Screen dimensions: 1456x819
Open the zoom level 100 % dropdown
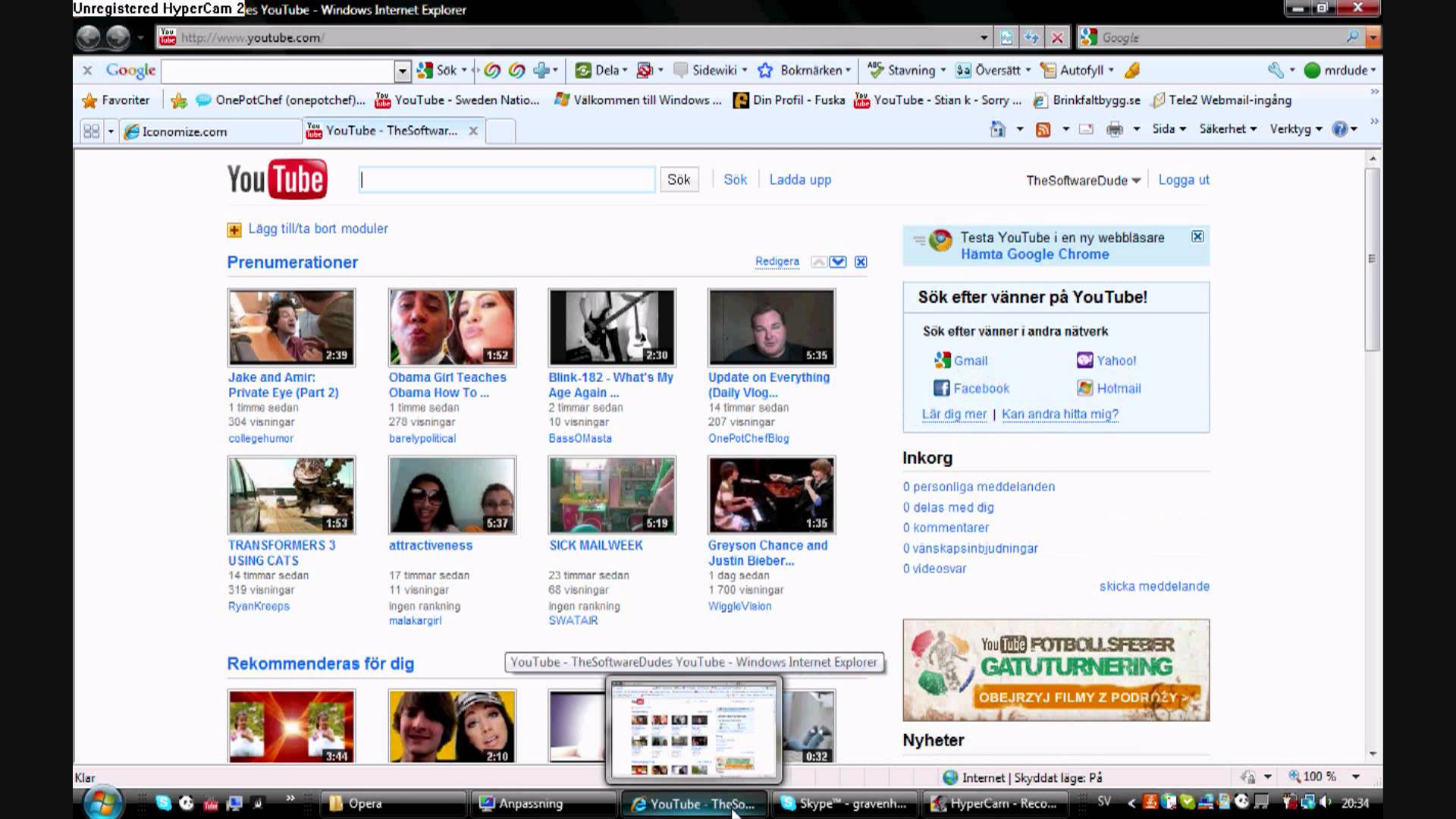1355,777
